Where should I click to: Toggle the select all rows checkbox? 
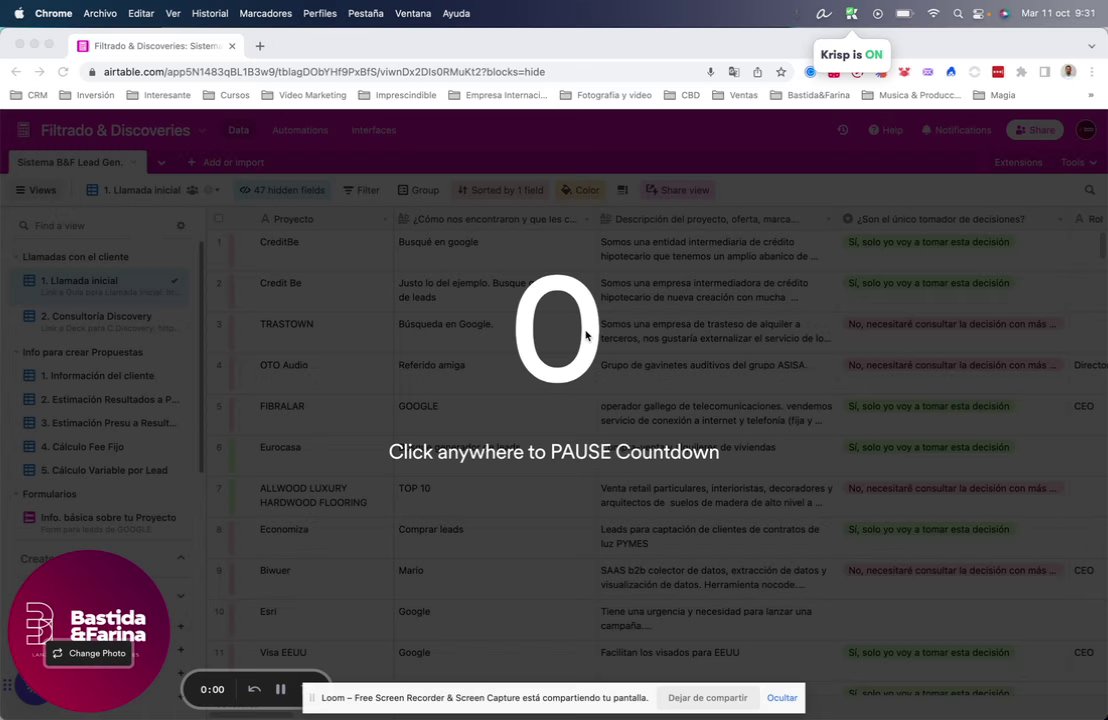tap(219, 219)
